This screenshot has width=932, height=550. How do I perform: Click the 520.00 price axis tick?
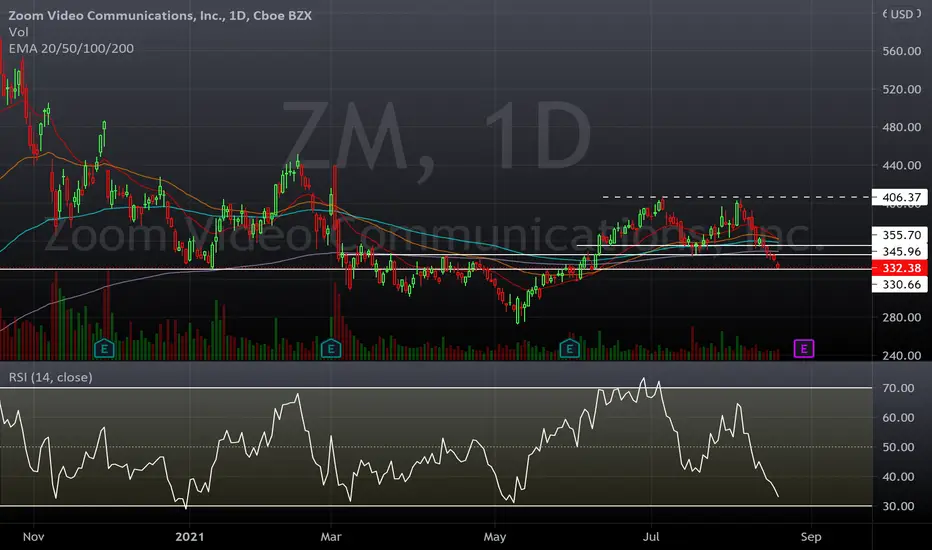coord(902,89)
